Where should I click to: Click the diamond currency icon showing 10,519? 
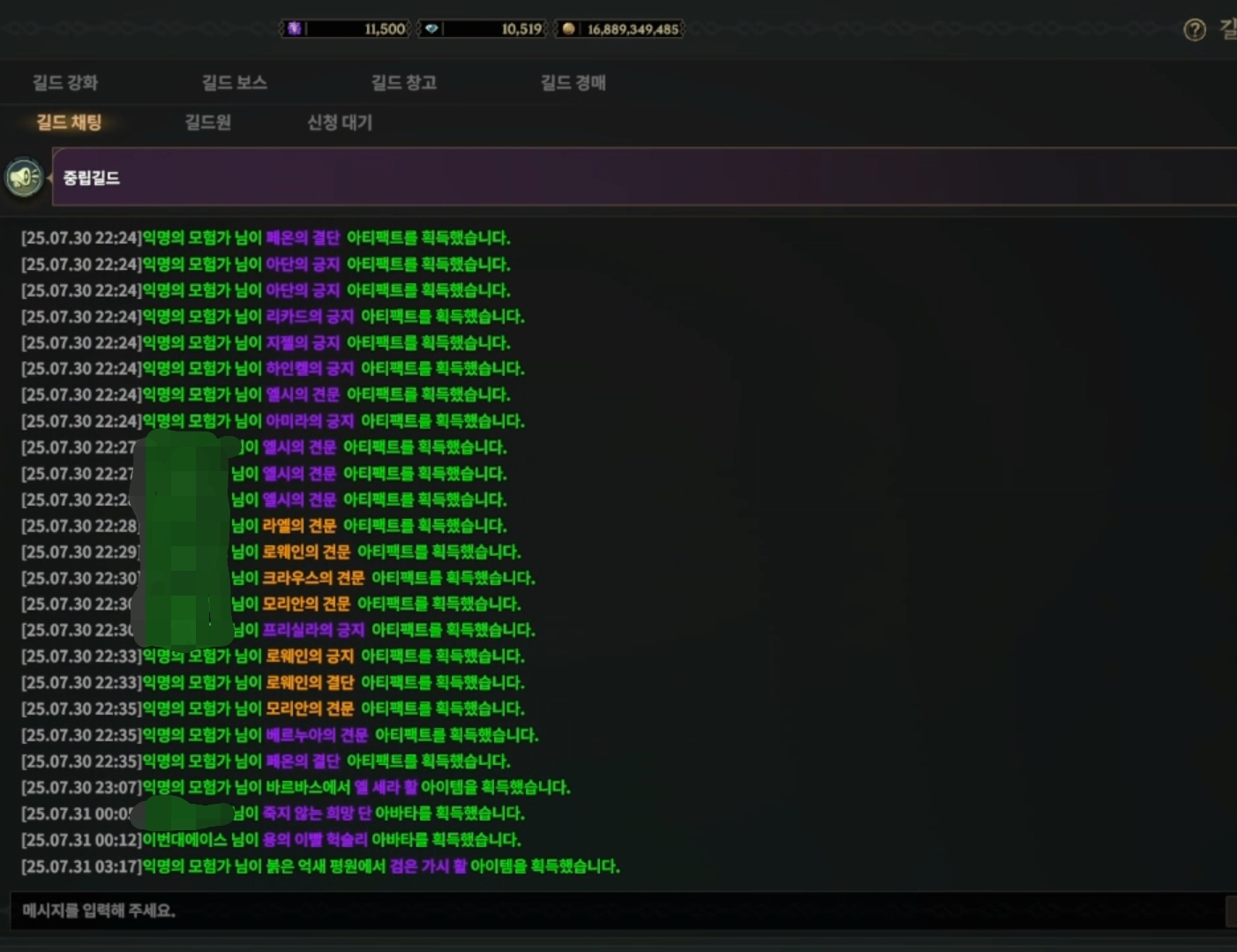tap(431, 28)
